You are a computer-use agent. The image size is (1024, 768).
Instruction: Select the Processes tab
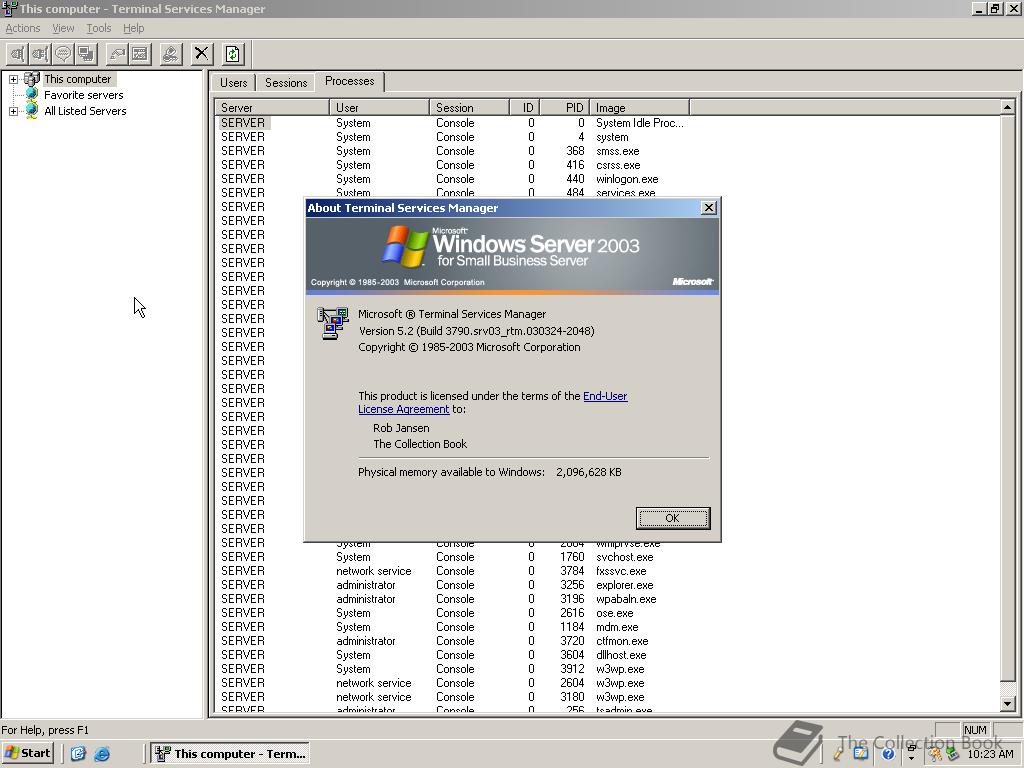(x=349, y=81)
